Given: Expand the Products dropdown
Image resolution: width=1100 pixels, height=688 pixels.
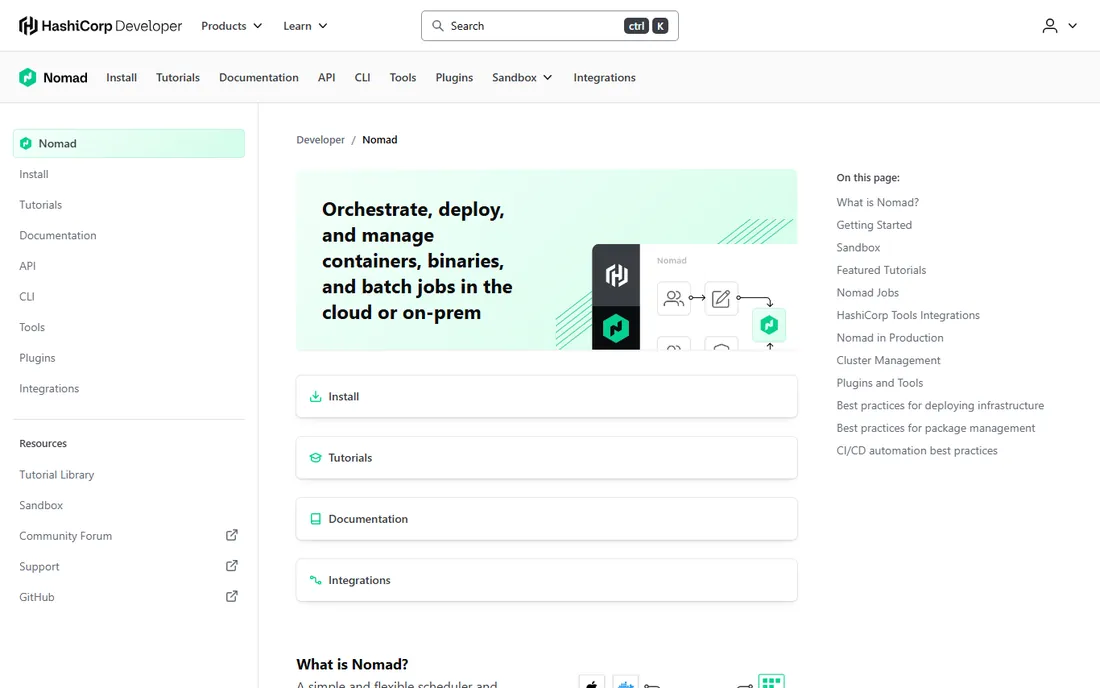Looking at the screenshot, I should 232,26.
